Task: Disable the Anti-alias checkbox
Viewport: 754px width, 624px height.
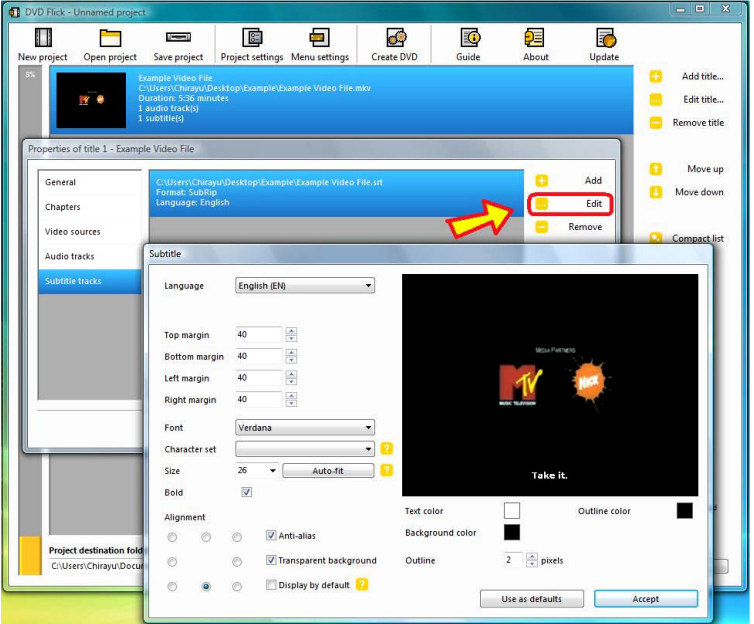Action: [271, 535]
